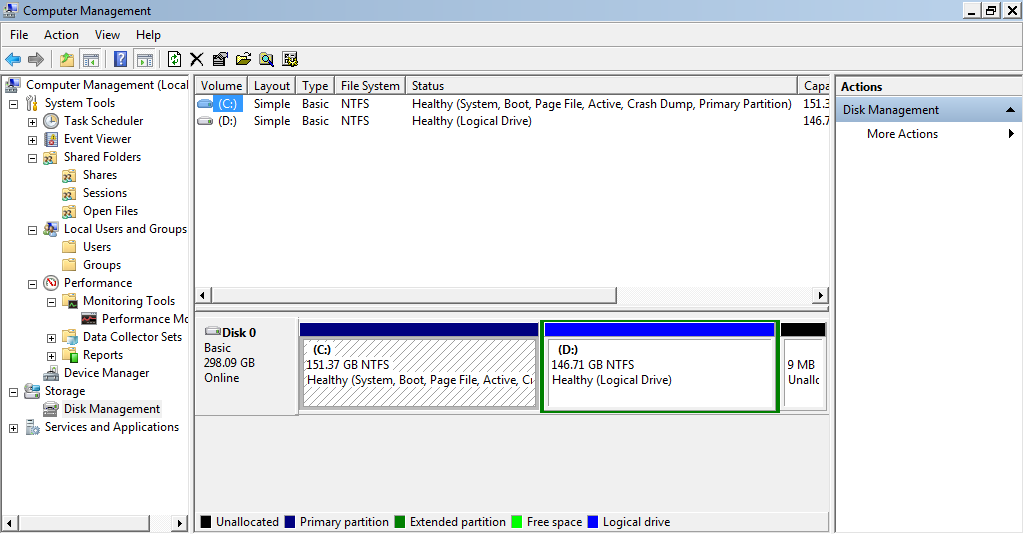The width and height of the screenshot is (1023, 534).
Task: Click the Sessions folder icon
Action: click(x=69, y=193)
